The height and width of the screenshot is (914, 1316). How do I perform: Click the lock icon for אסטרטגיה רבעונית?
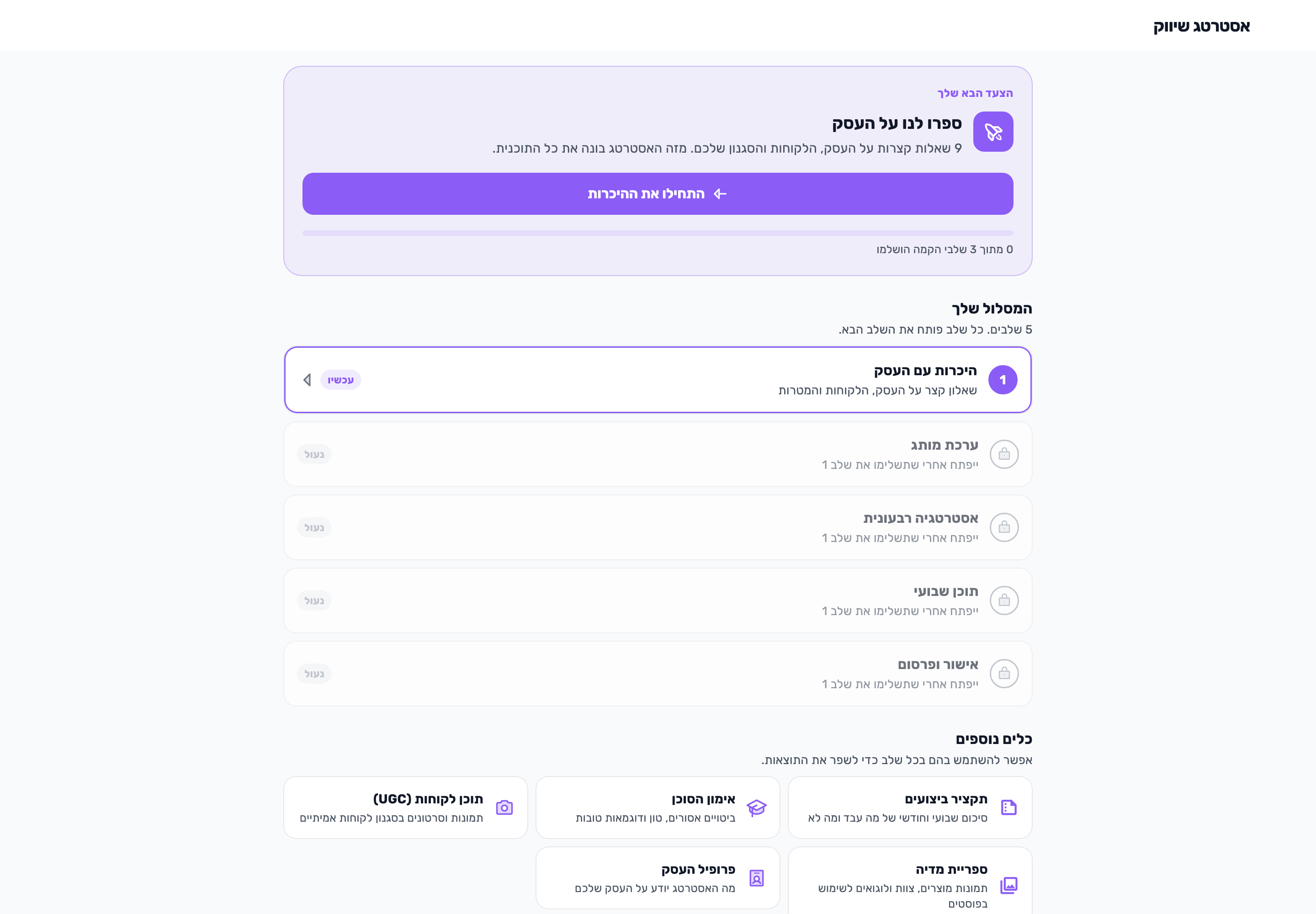pyautogui.click(x=1004, y=527)
